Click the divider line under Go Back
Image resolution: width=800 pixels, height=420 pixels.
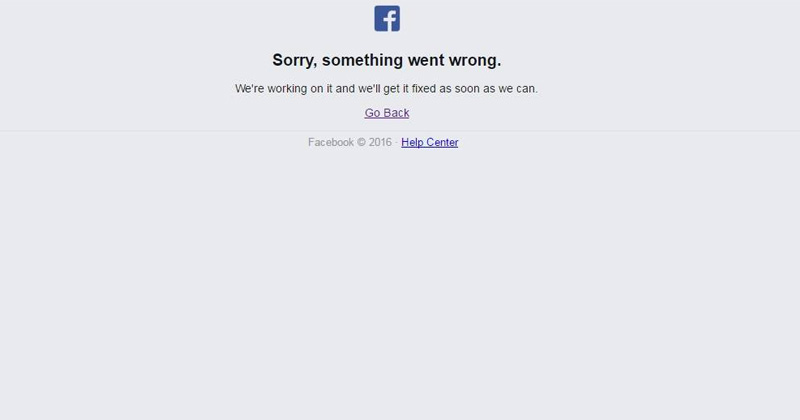point(400,131)
